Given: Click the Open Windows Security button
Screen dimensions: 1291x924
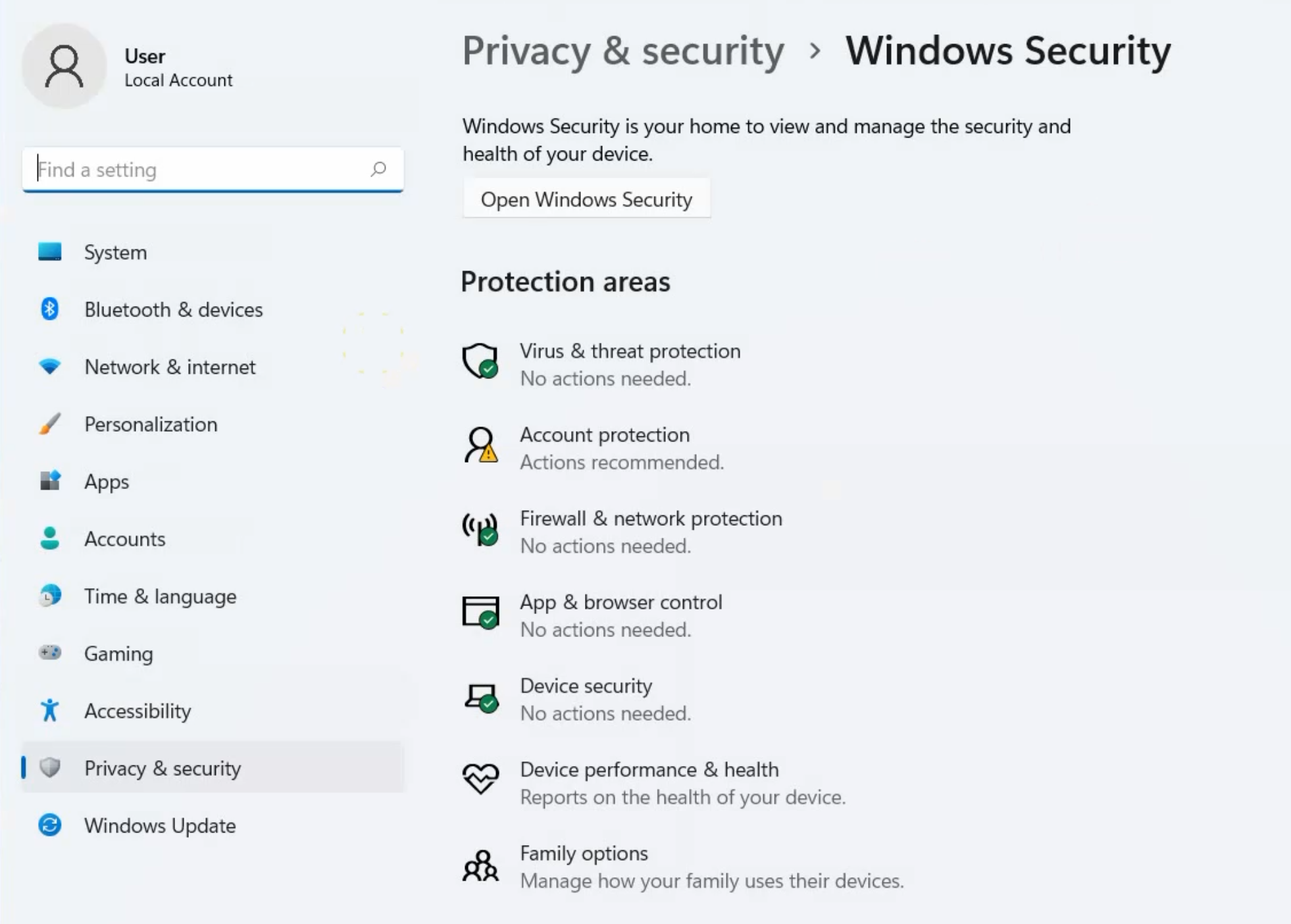Looking at the screenshot, I should (586, 199).
